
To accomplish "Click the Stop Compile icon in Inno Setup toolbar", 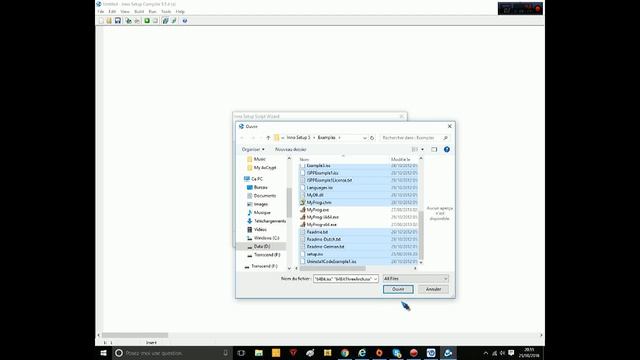I will point(137,21).
